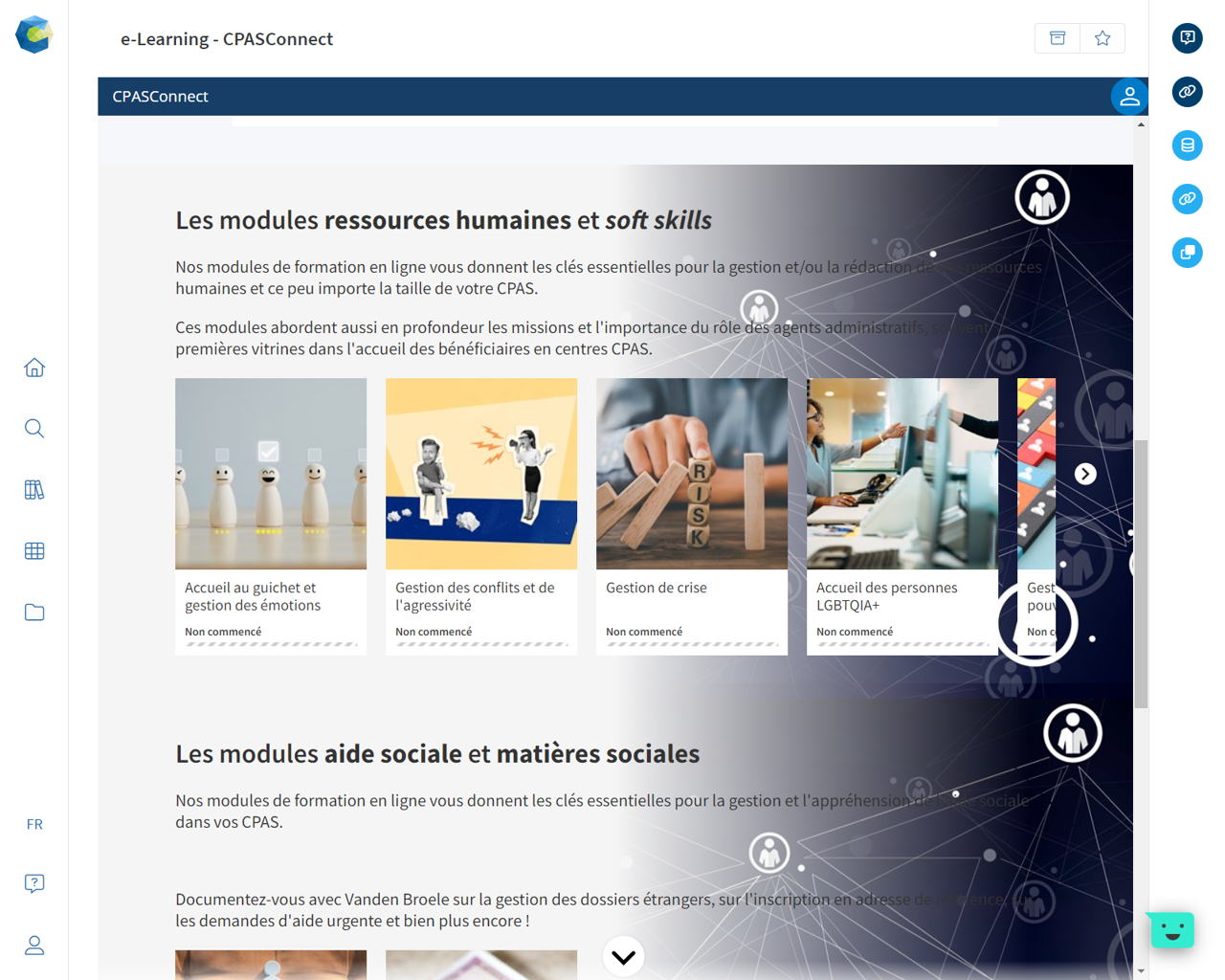Open the folder icon in sidebar
This screenshot has width=1225, height=980.
coord(34,612)
